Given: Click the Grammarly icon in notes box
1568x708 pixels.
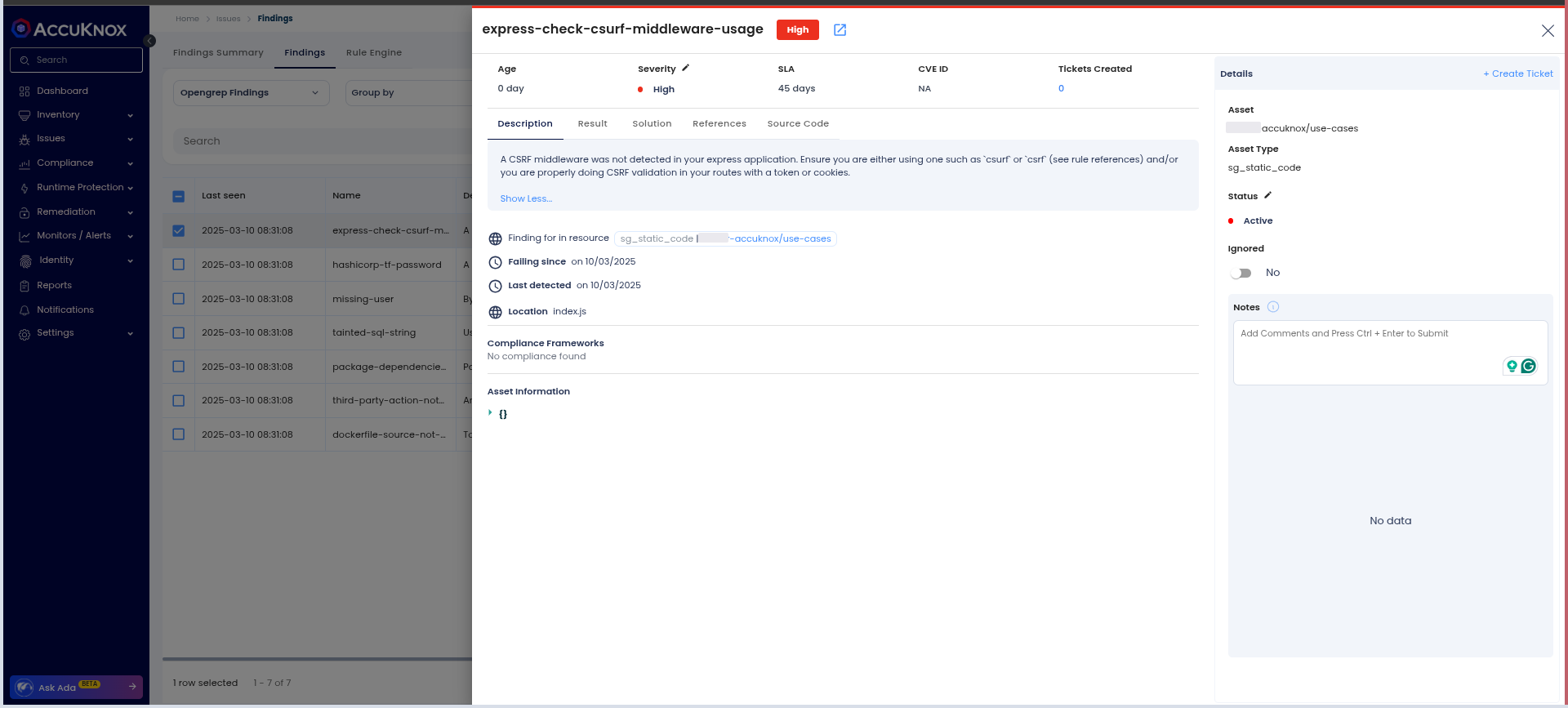Looking at the screenshot, I should click(1529, 366).
